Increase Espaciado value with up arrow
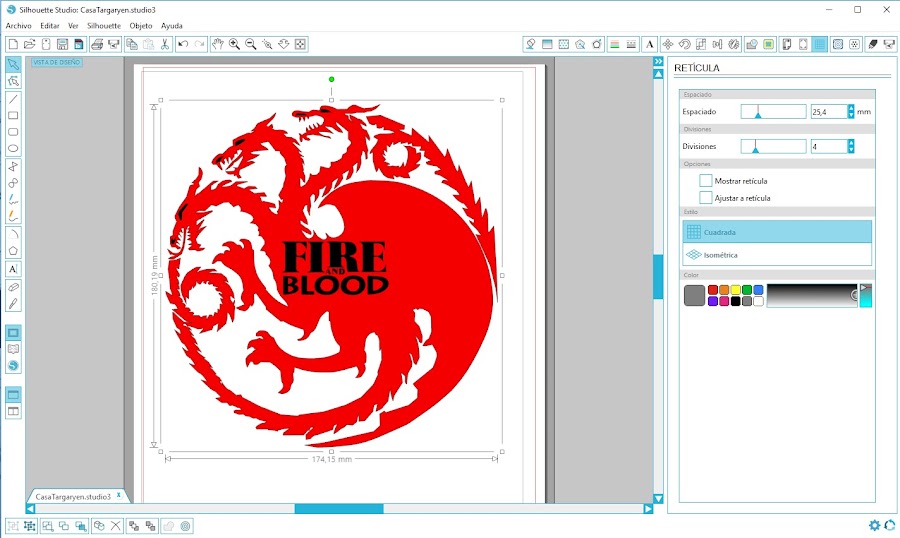The width and height of the screenshot is (900, 538). 851,108
